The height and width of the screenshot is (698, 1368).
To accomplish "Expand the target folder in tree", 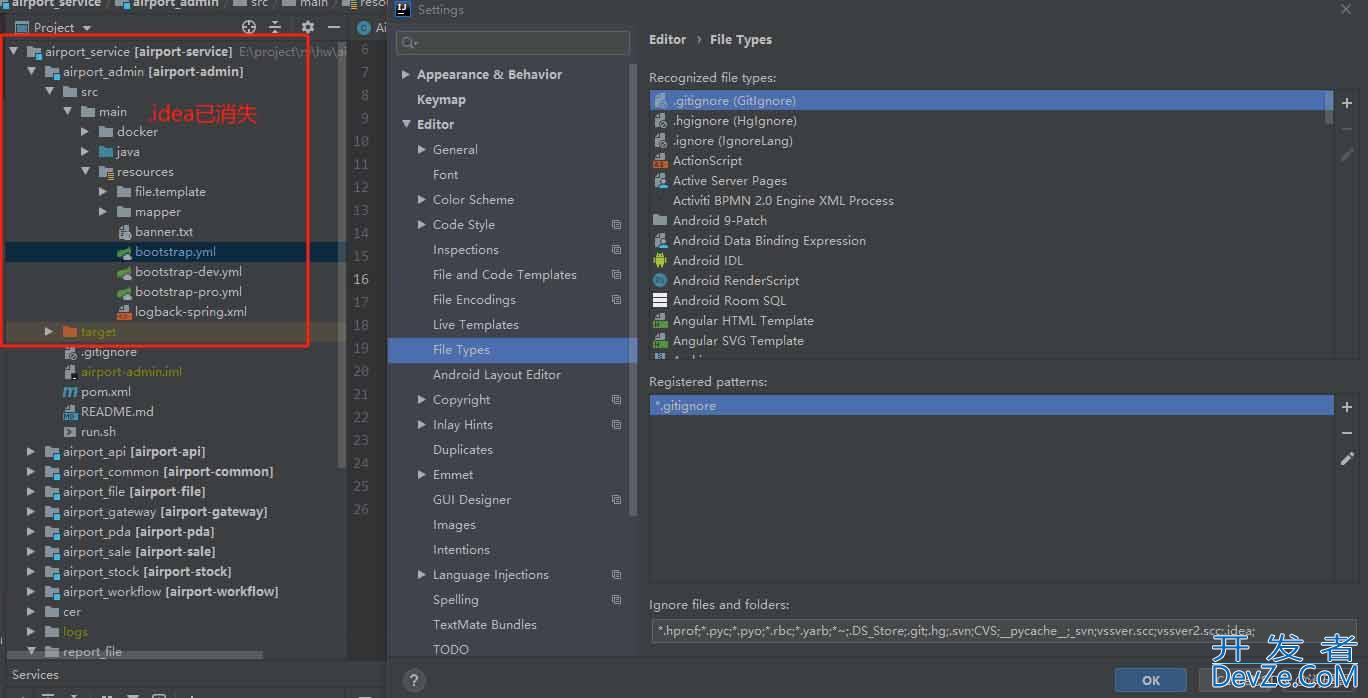I will coord(49,331).
